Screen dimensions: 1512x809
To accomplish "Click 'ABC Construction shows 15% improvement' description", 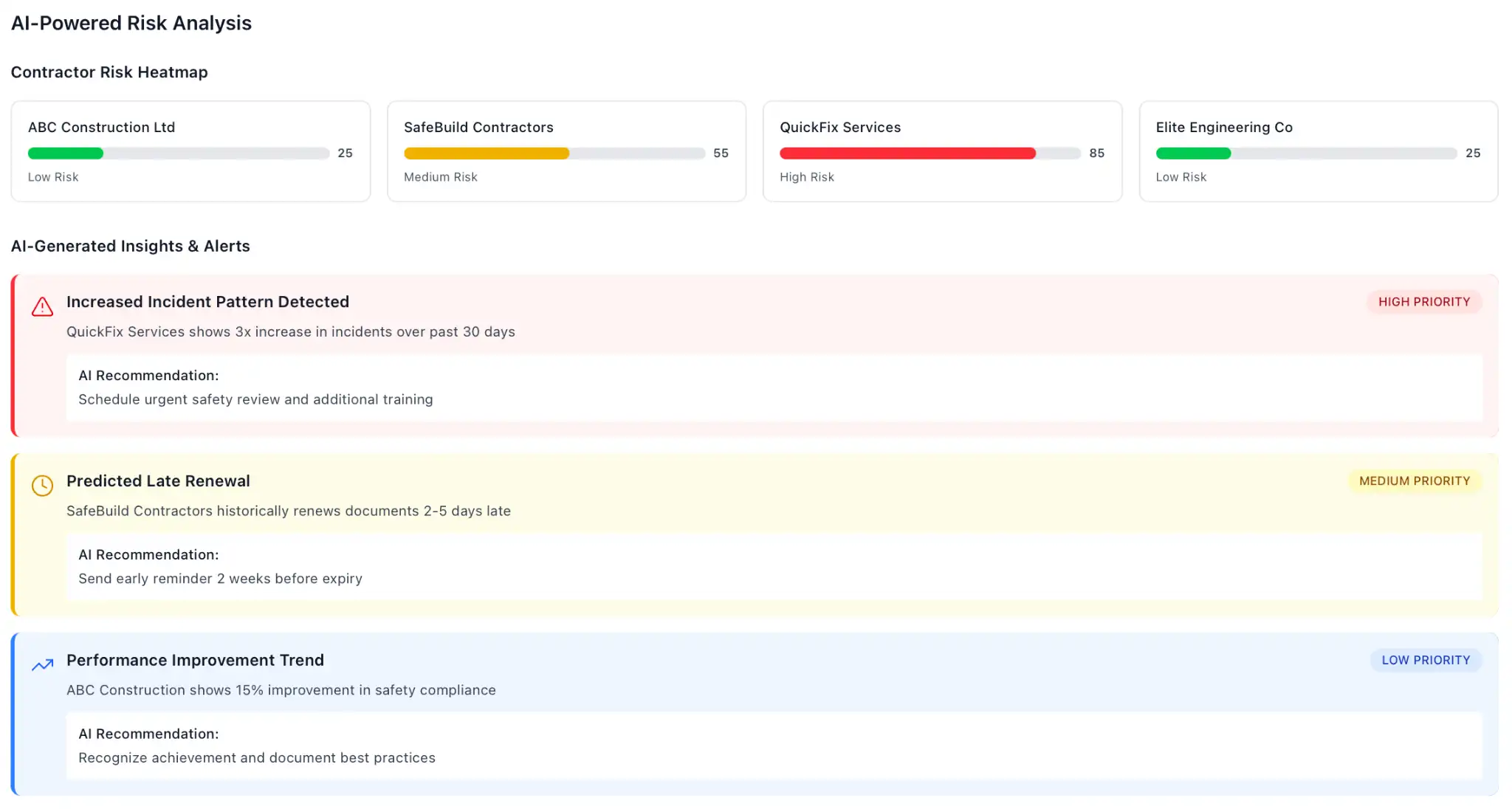I will tap(281, 690).
